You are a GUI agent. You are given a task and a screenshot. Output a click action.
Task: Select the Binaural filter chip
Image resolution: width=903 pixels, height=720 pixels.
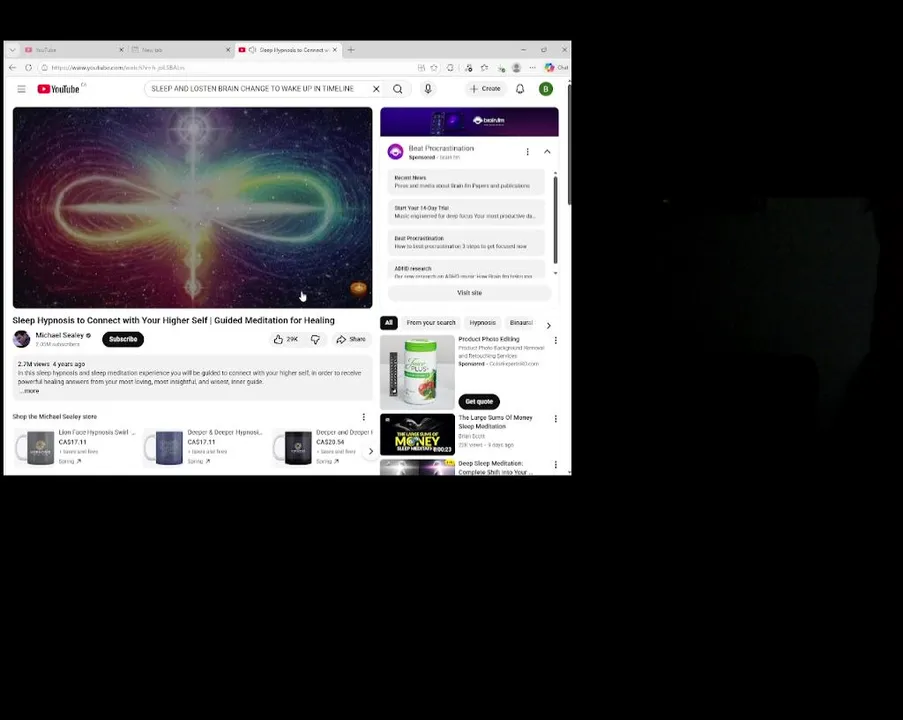521,323
